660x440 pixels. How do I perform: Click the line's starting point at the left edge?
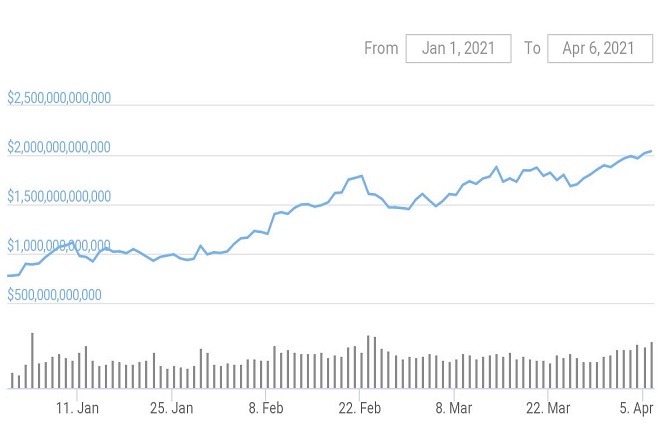coord(8,276)
